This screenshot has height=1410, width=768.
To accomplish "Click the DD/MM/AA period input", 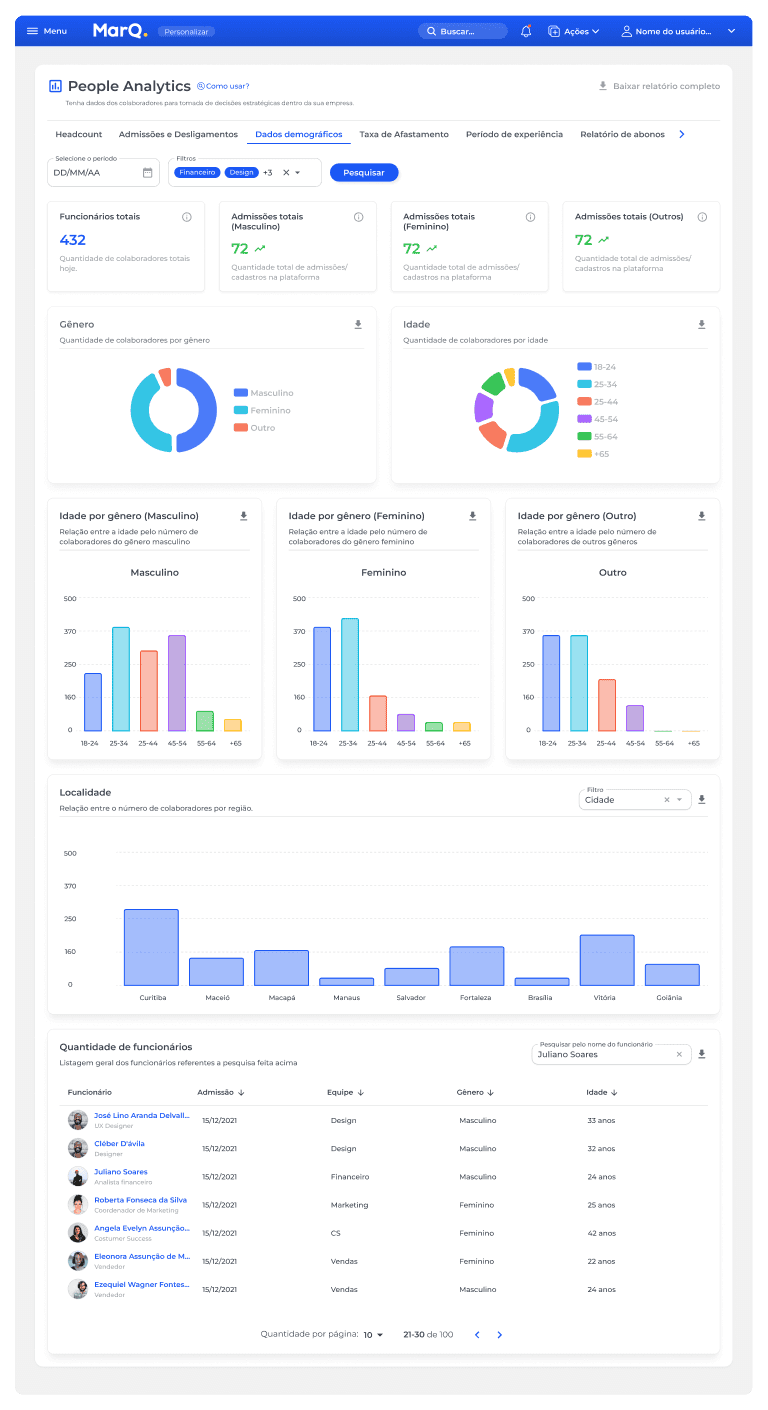I will (104, 172).
